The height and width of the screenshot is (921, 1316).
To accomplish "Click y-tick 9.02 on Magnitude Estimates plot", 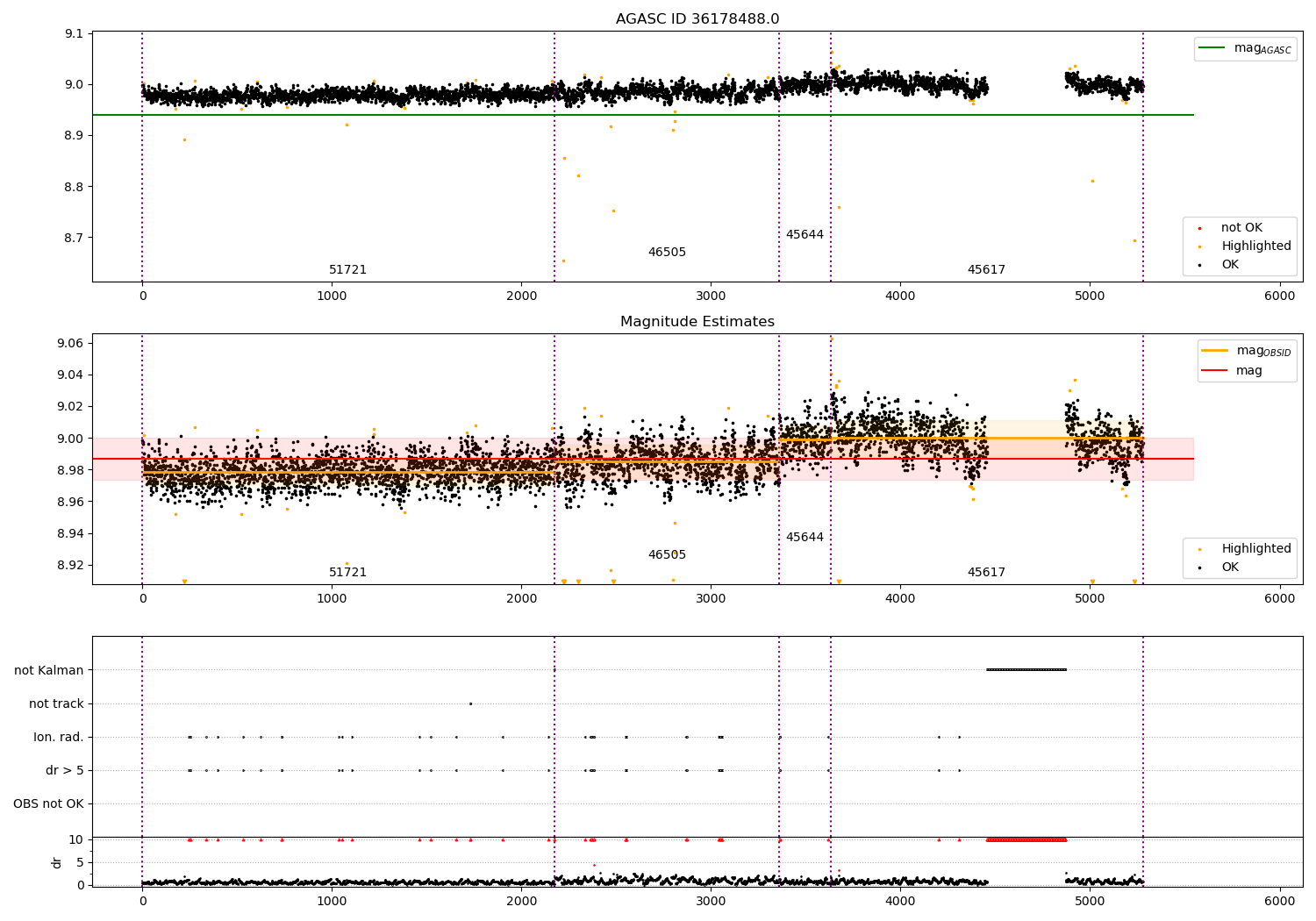I will (x=70, y=407).
